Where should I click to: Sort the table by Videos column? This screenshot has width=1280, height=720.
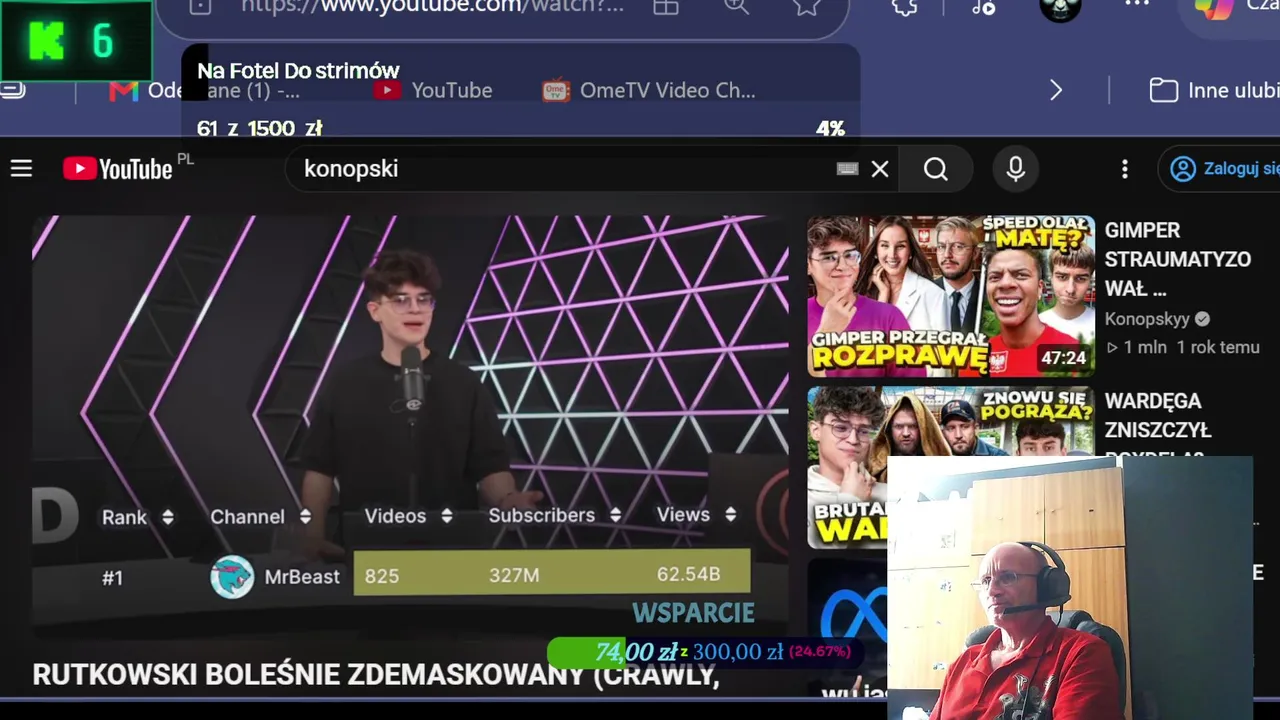(x=409, y=516)
